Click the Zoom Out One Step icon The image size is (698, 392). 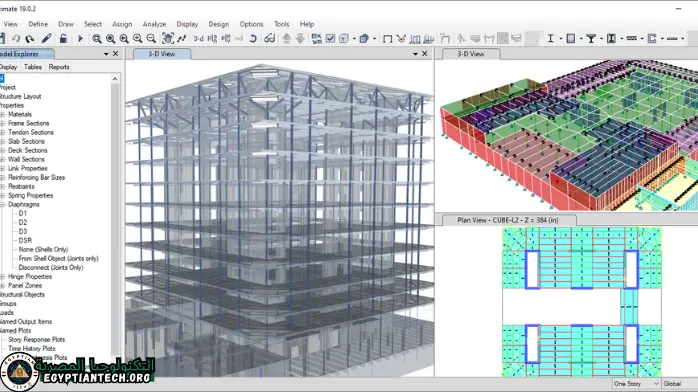click(x=151, y=39)
